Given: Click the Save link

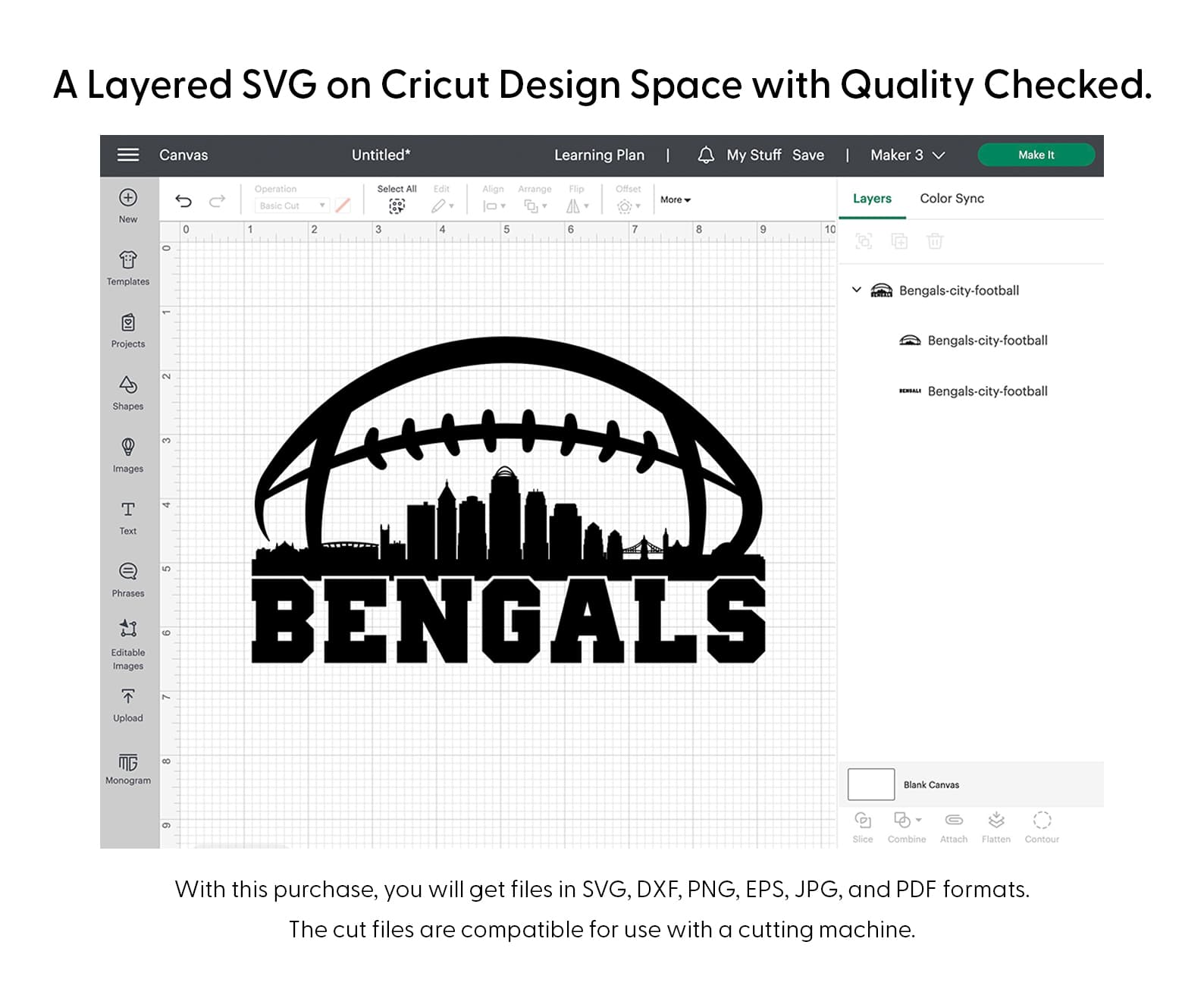Looking at the screenshot, I should [x=807, y=155].
